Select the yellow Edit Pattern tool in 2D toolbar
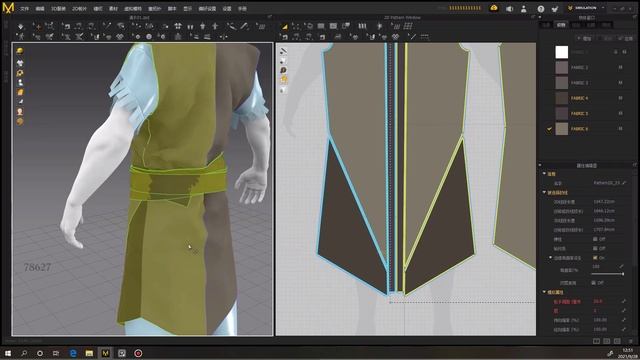 pyautogui.click(x=284, y=27)
